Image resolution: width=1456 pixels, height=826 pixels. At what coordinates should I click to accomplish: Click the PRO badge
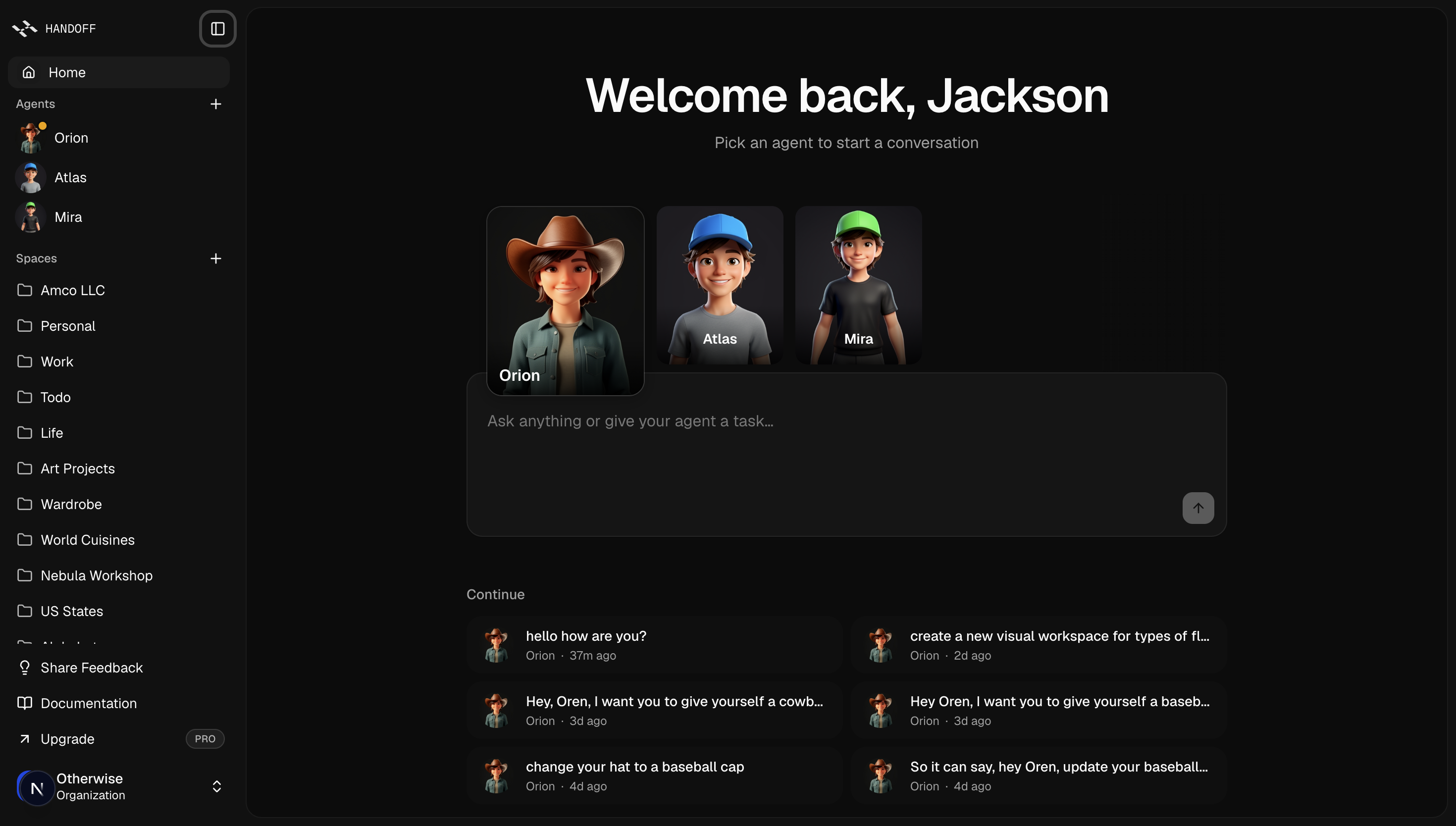[206, 739]
